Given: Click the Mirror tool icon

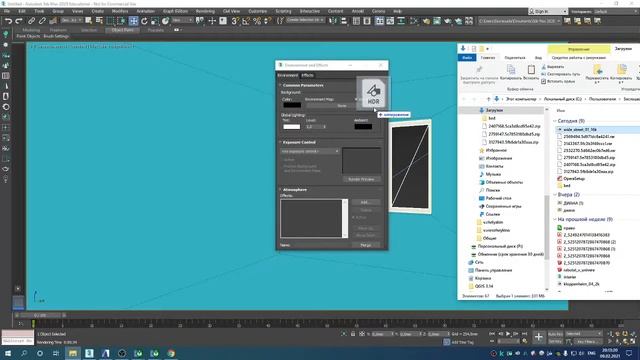Looking at the screenshot, I should pos(333,21).
